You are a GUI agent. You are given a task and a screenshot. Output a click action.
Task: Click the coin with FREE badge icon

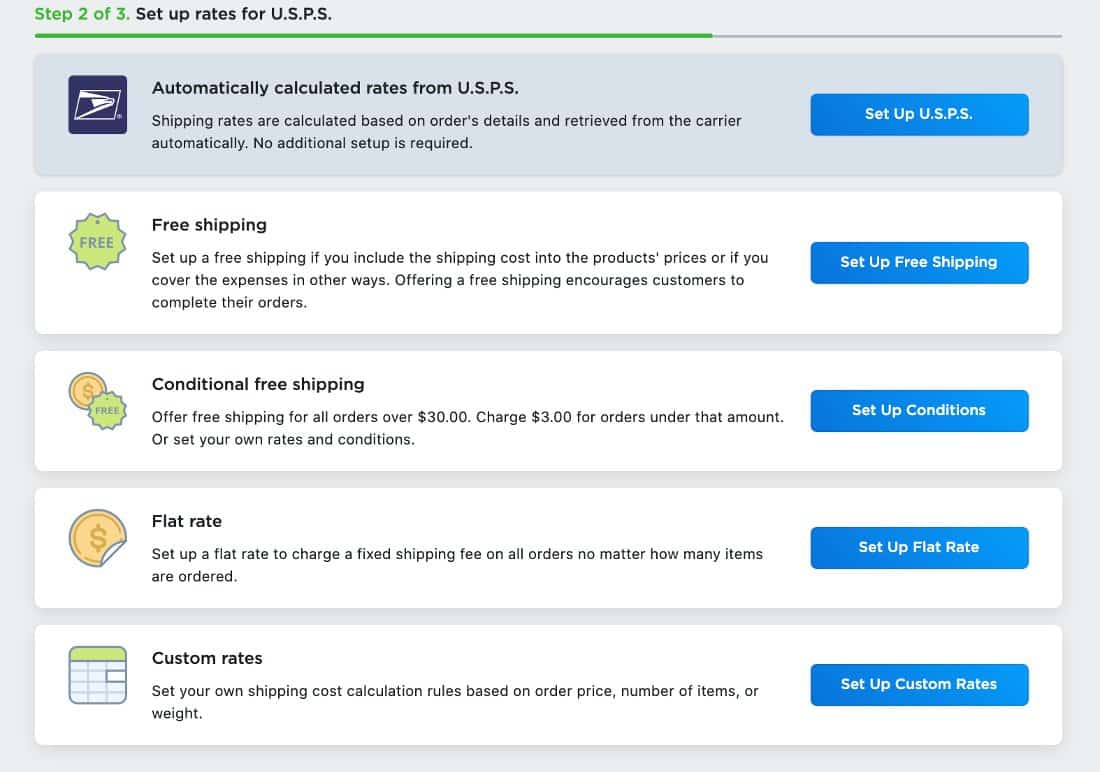pos(98,401)
